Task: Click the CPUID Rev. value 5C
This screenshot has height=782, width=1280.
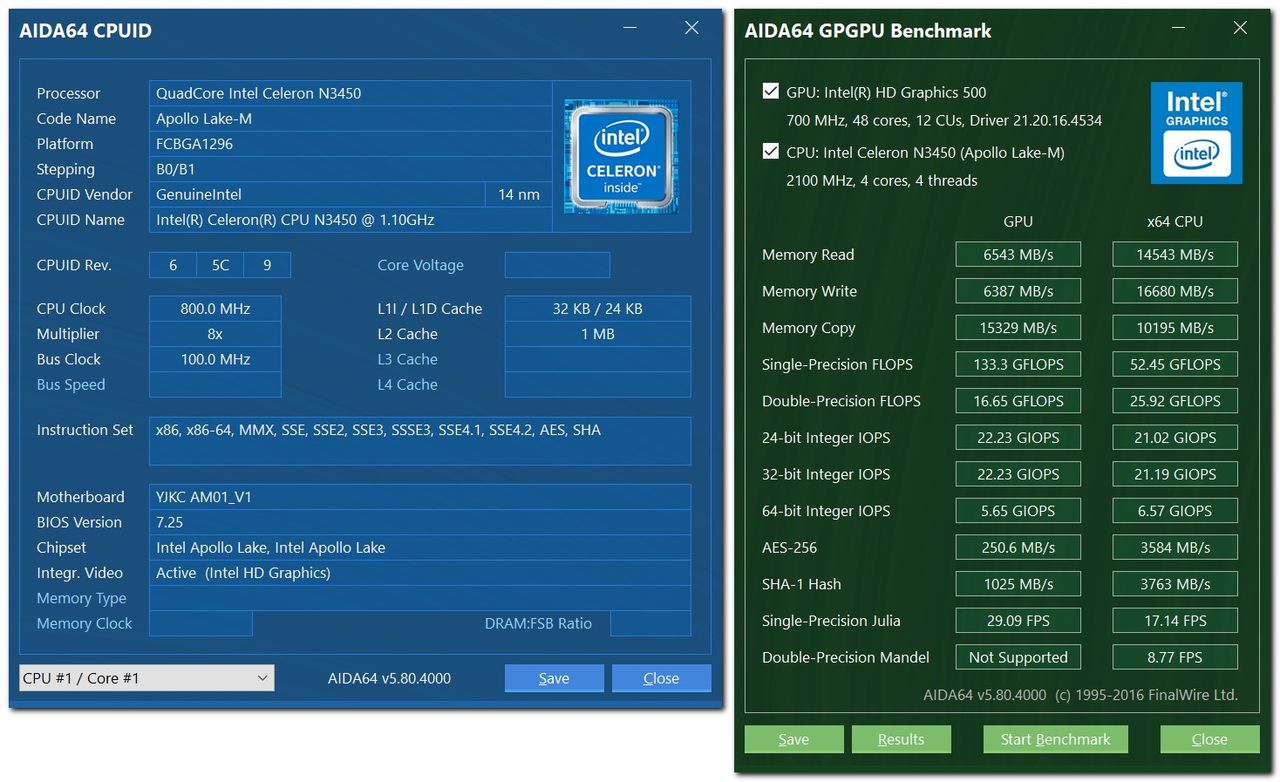Action: point(220,265)
